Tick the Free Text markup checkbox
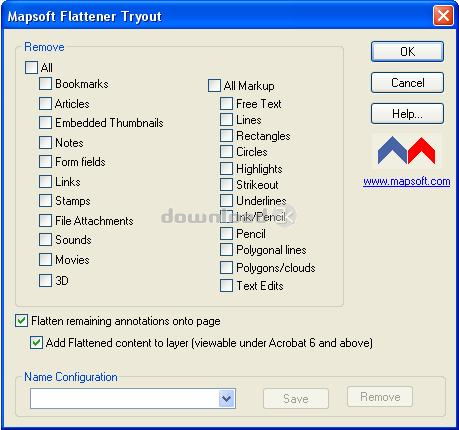 (226, 103)
